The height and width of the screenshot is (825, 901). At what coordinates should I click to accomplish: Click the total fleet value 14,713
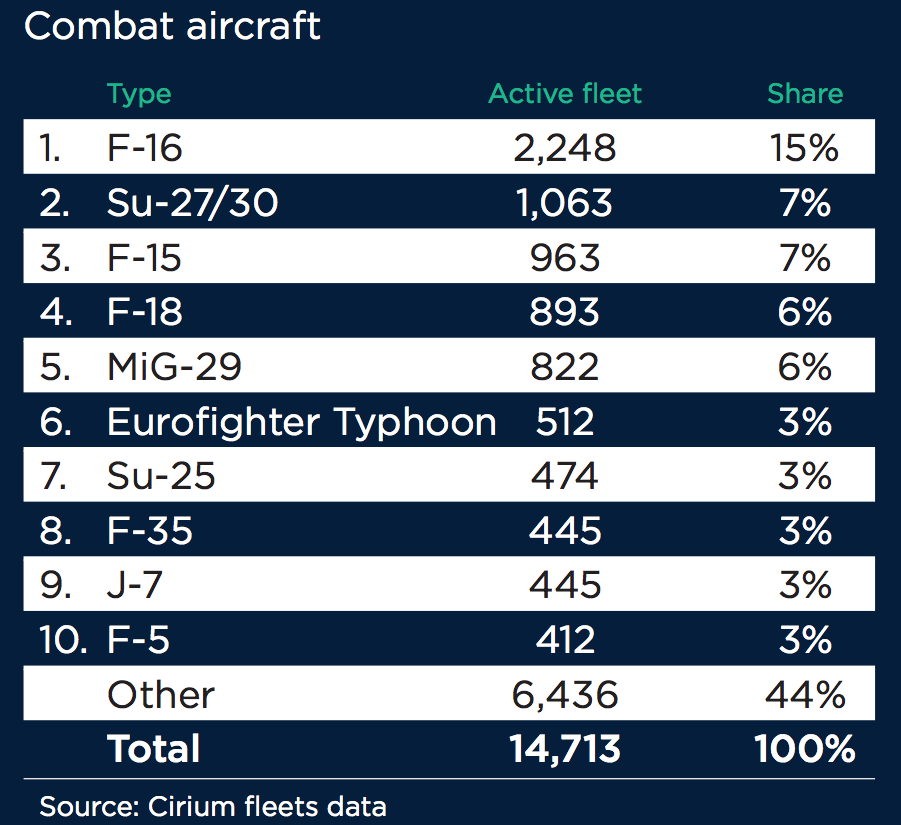[x=565, y=749]
